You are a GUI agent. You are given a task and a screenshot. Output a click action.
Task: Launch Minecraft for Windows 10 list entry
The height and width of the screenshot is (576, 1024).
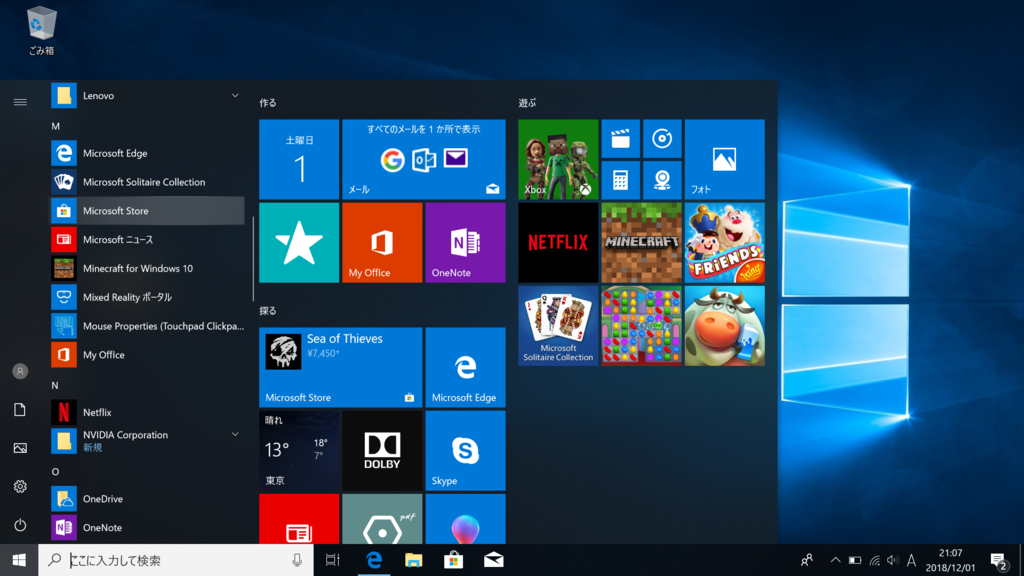pos(148,268)
